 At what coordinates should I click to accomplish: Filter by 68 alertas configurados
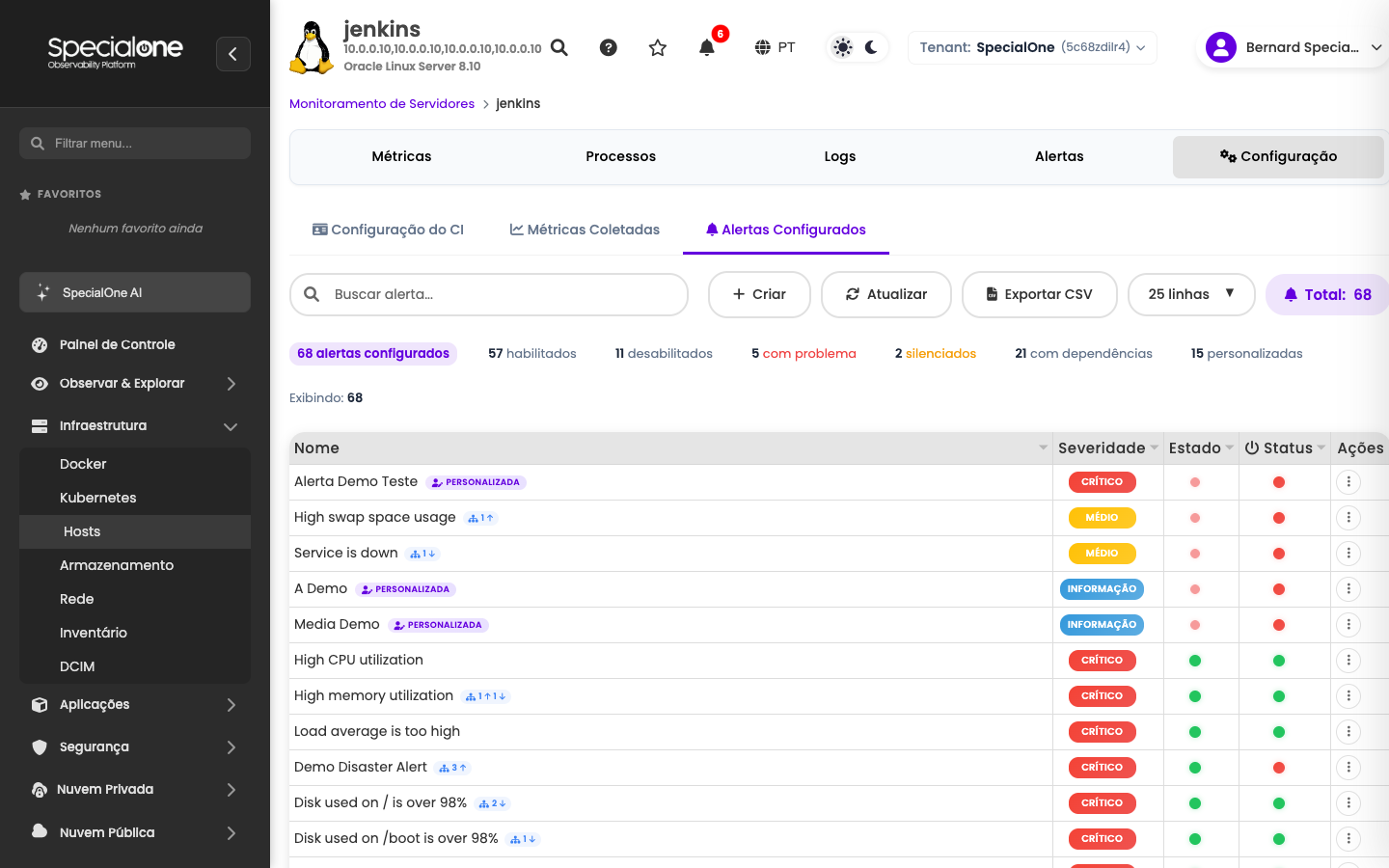[373, 353]
